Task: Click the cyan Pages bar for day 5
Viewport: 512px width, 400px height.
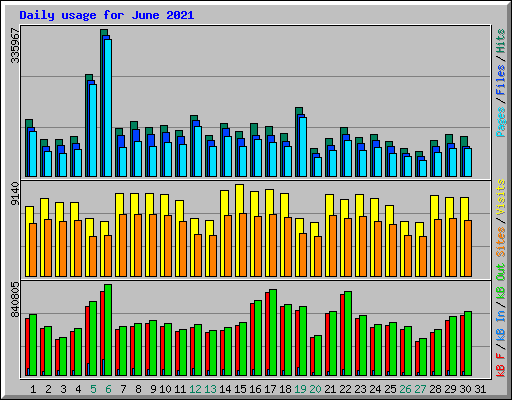Action: [93, 130]
